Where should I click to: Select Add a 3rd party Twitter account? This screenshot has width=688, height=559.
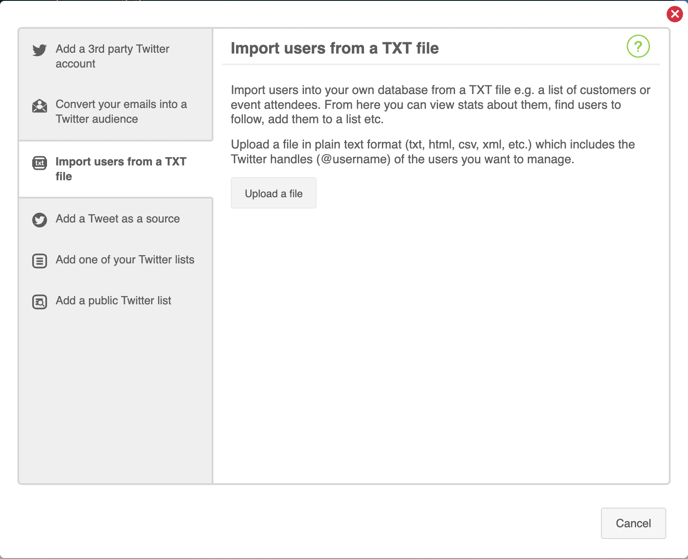[x=116, y=56]
